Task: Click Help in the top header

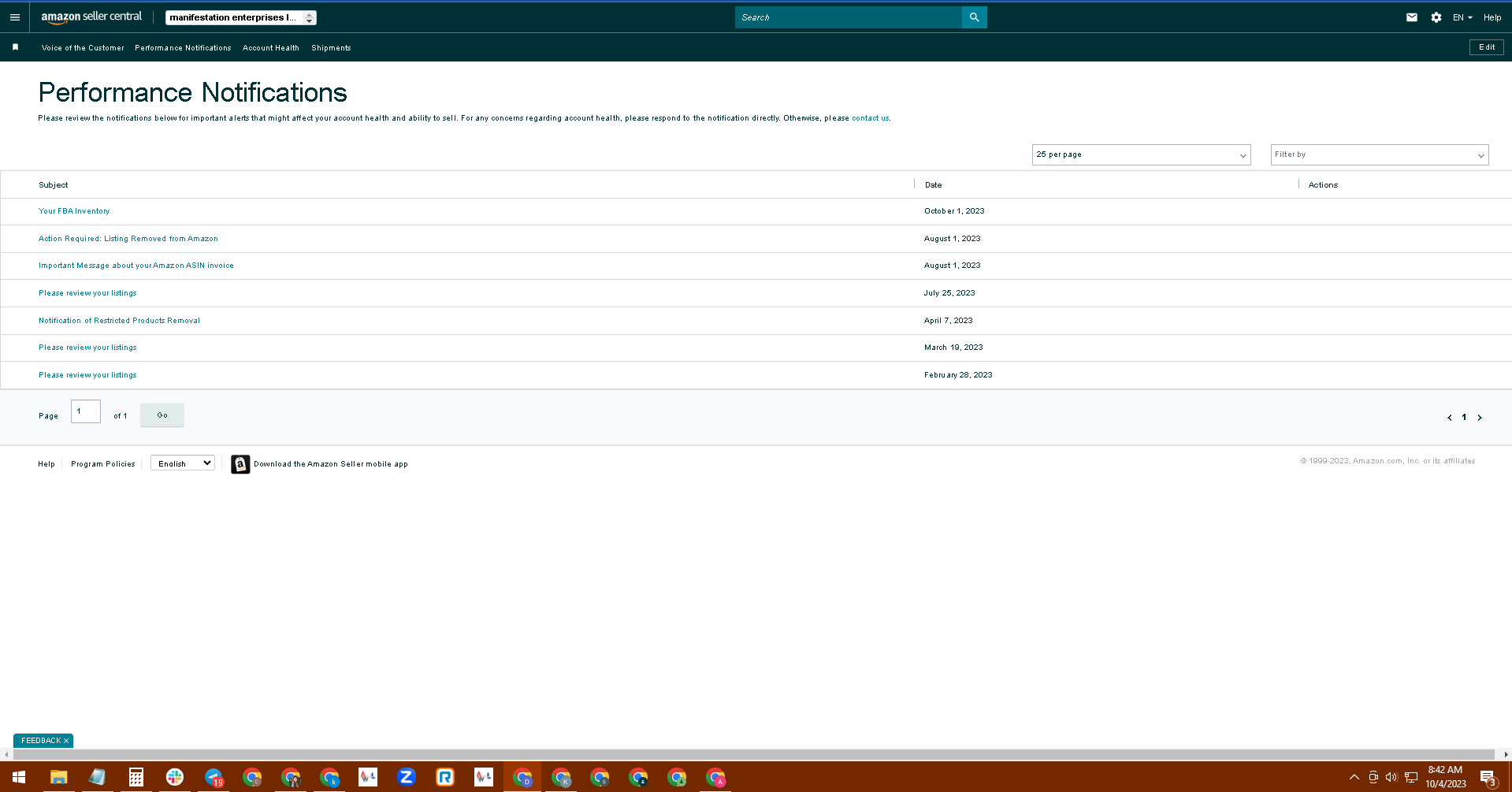Action: click(1492, 17)
